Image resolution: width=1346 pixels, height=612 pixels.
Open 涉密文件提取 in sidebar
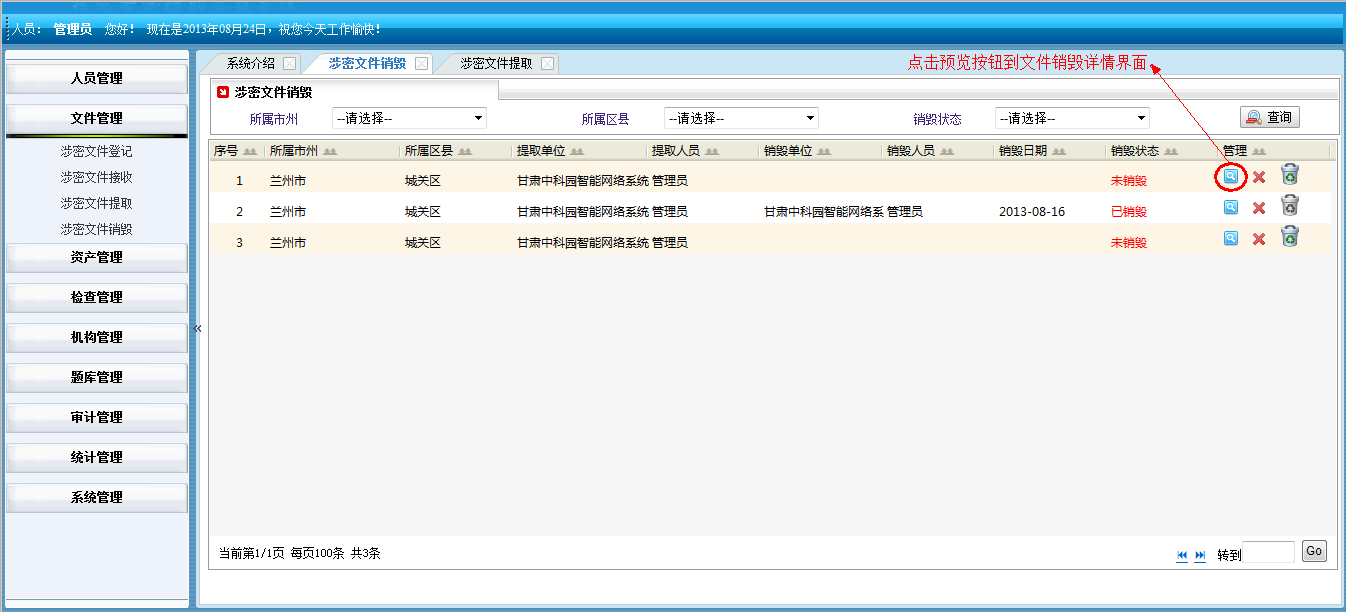point(96,203)
